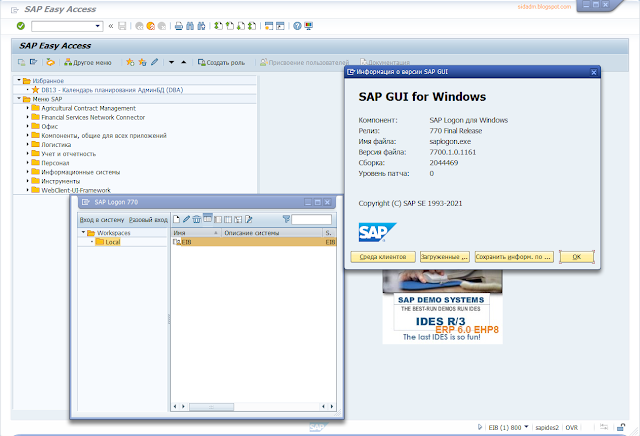Click the main toolbar collapse double-arrow

(111, 26)
